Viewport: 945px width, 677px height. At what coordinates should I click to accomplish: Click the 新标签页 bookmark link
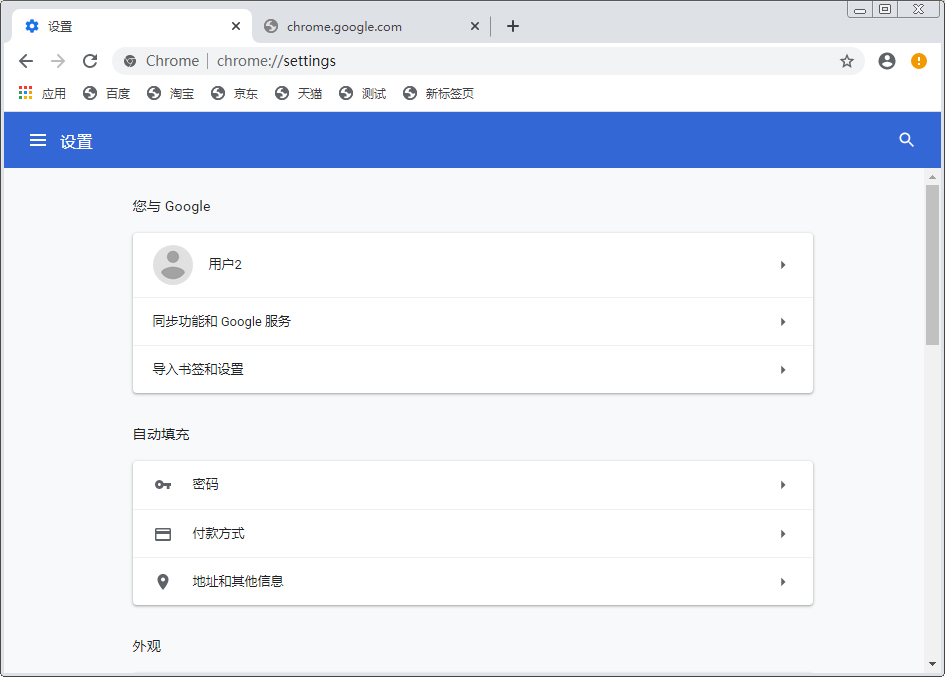(438, 93)
